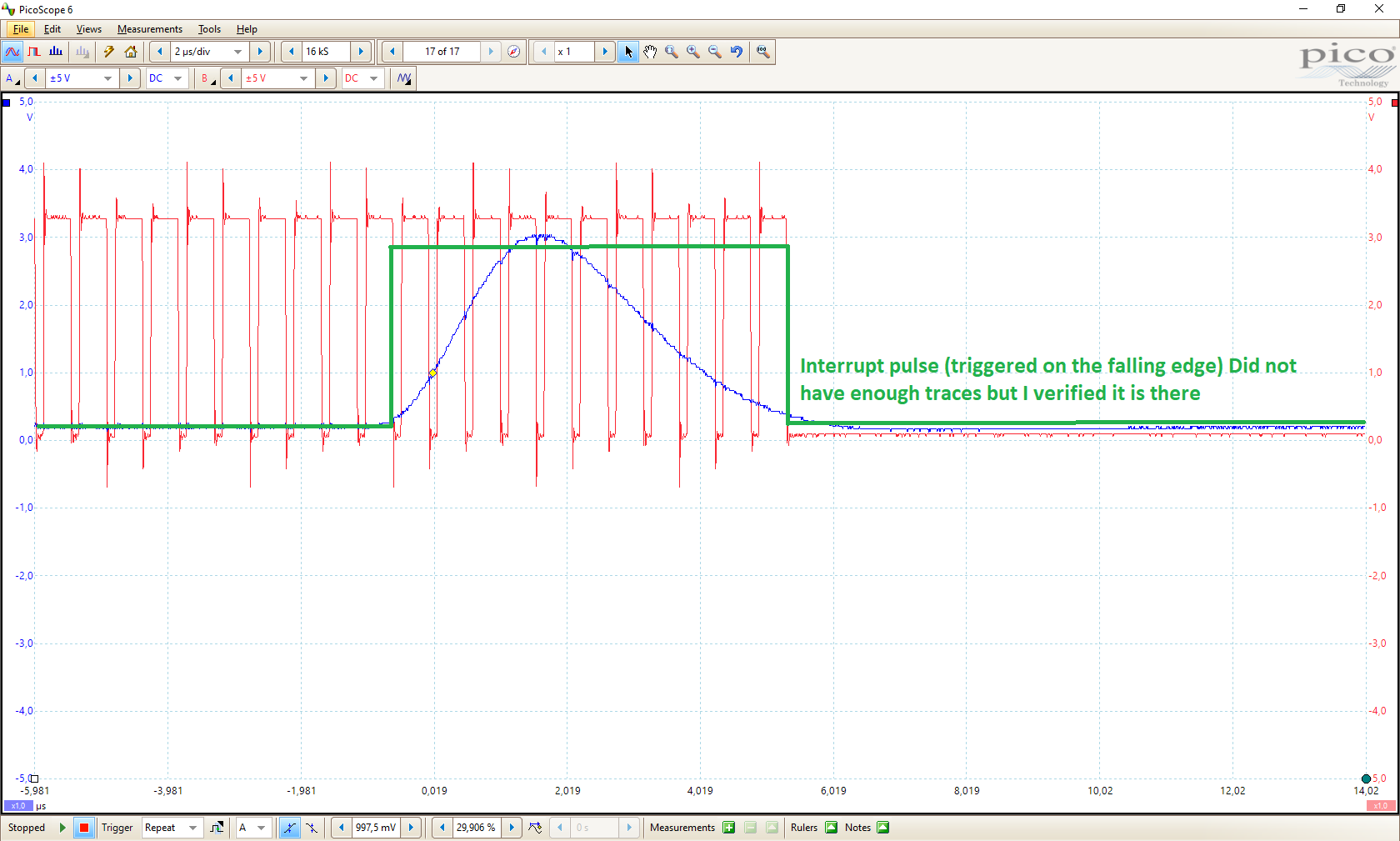Increase x1 horizontal zoom factor

[x=605, y=52]
